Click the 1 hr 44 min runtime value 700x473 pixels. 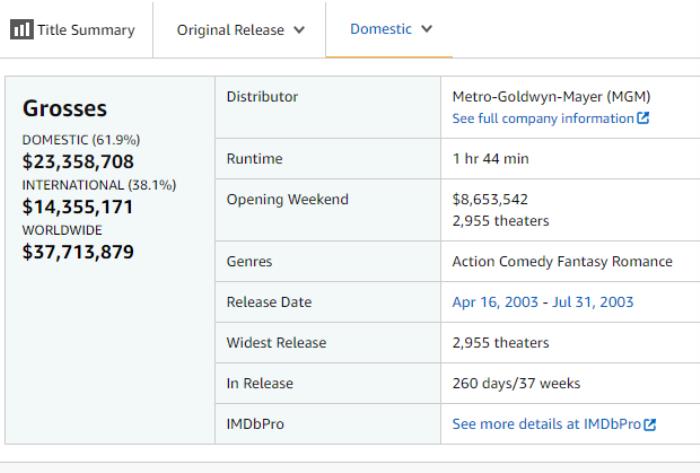490,159
